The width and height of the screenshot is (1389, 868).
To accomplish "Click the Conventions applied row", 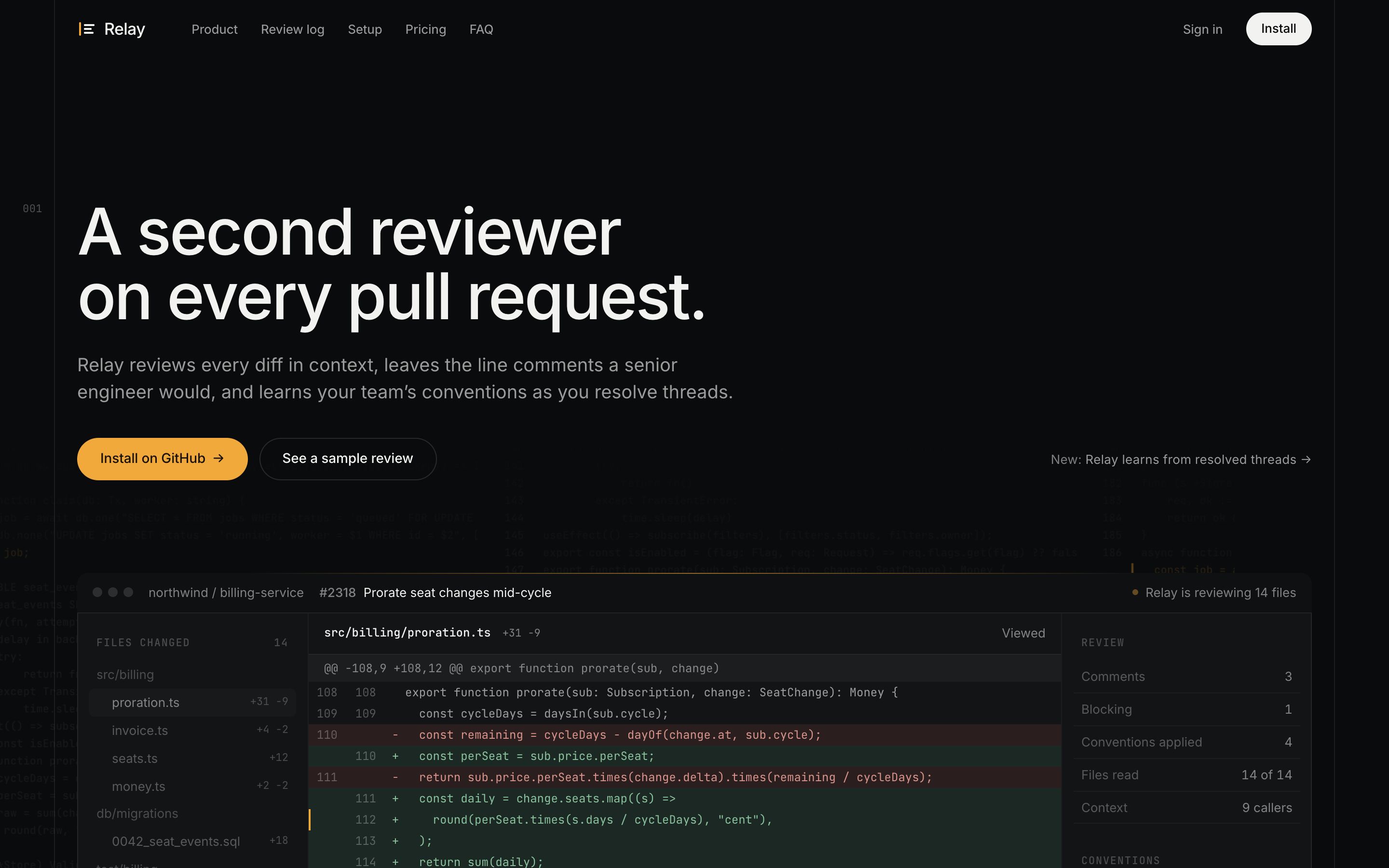I will (1186, 742).
